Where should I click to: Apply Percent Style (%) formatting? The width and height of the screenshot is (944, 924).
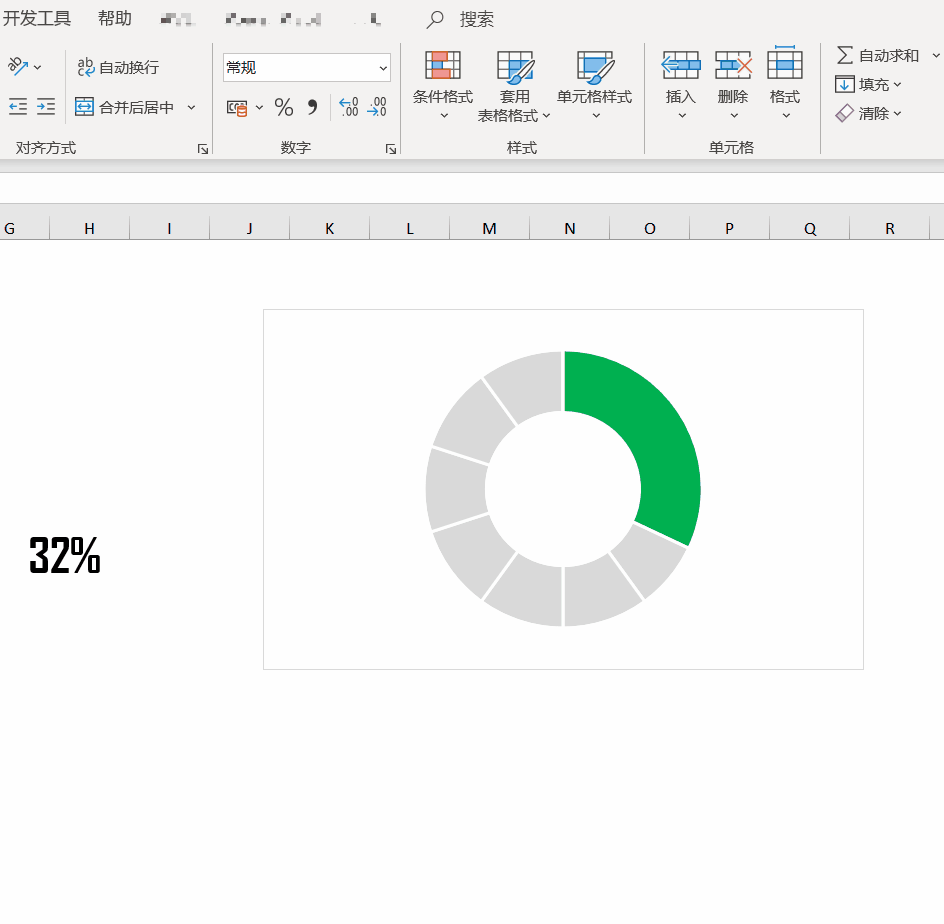(284, 108)
